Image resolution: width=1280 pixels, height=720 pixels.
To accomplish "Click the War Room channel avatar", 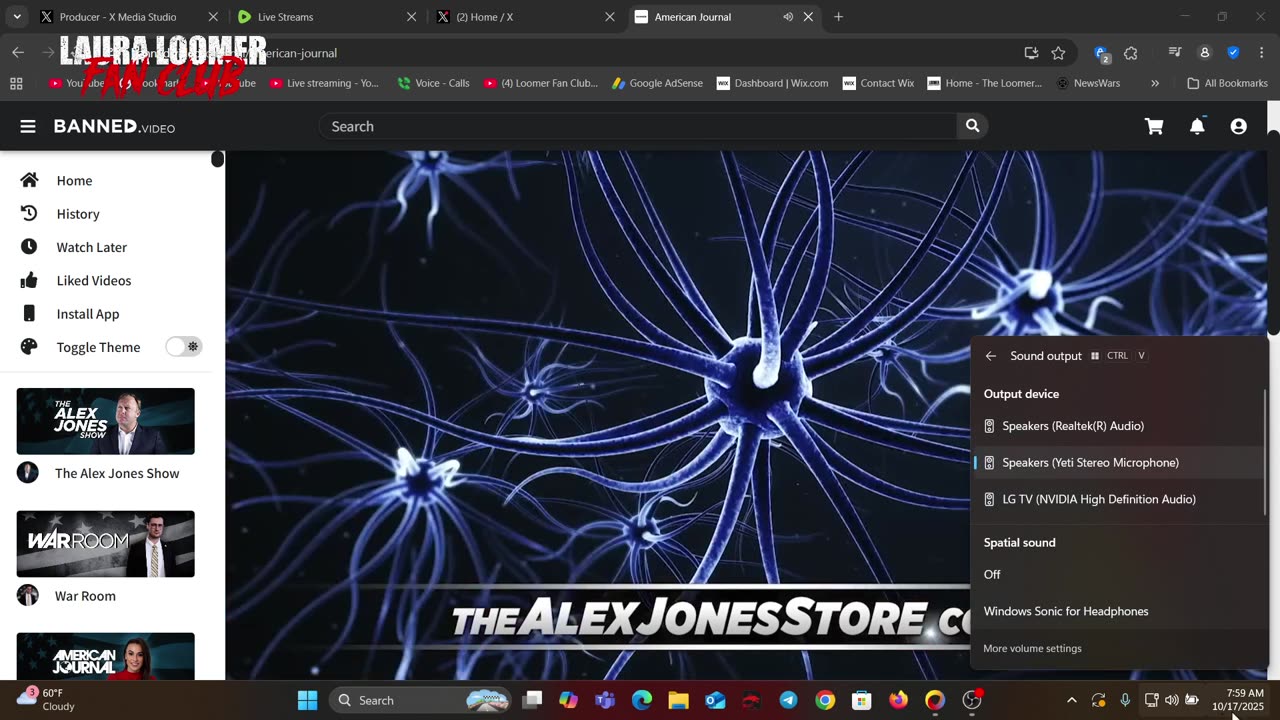I will (28, 596).
